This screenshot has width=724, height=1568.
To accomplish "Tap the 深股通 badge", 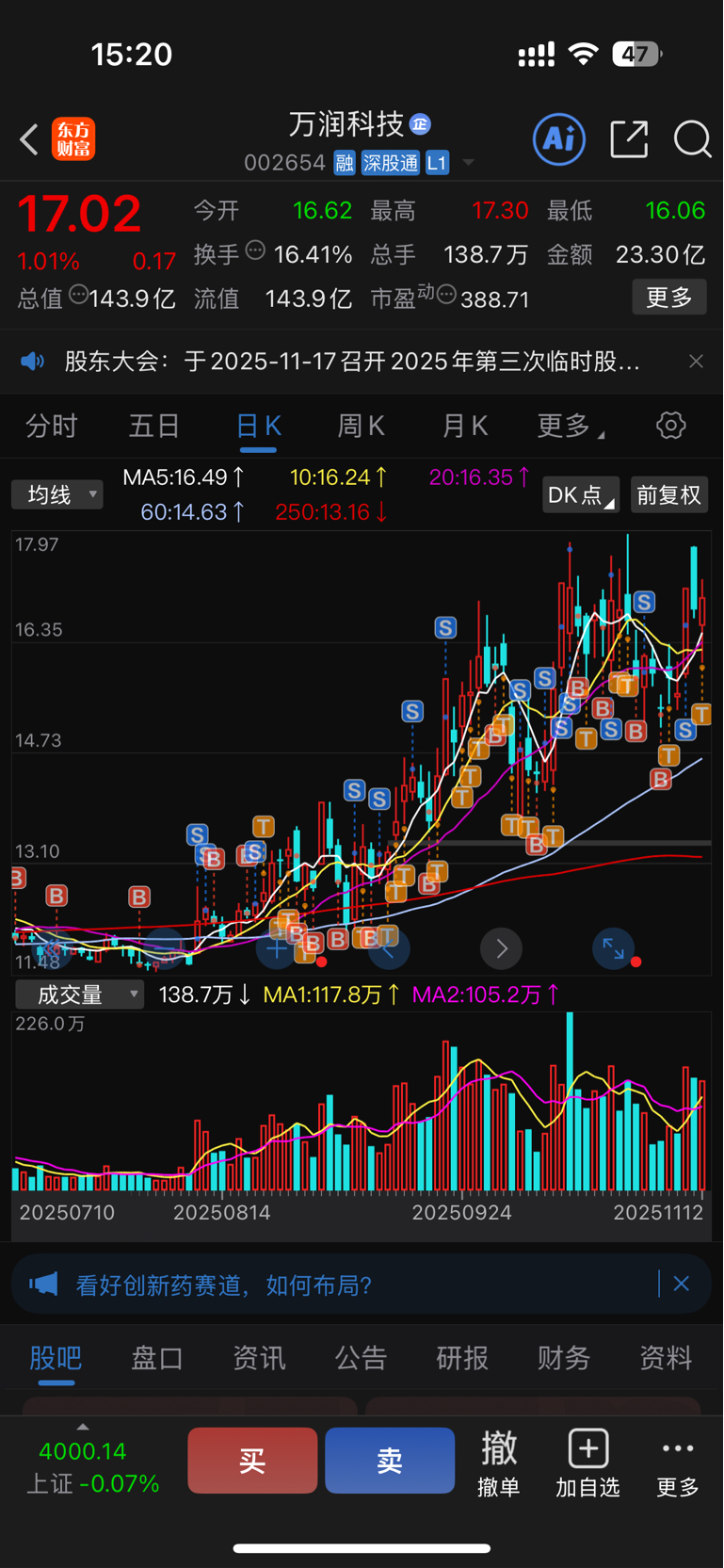I will pos(391,163).
